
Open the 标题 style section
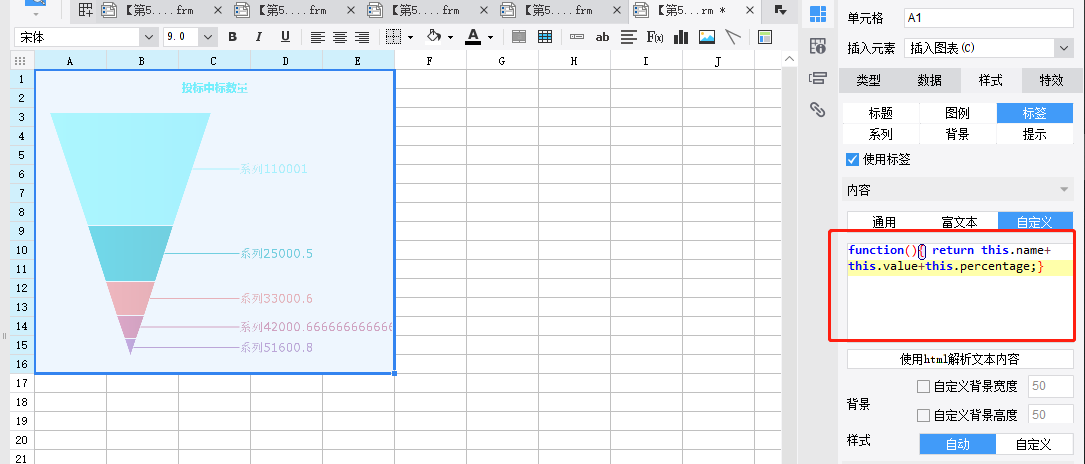pyautogui.click(x=880, y=113)
